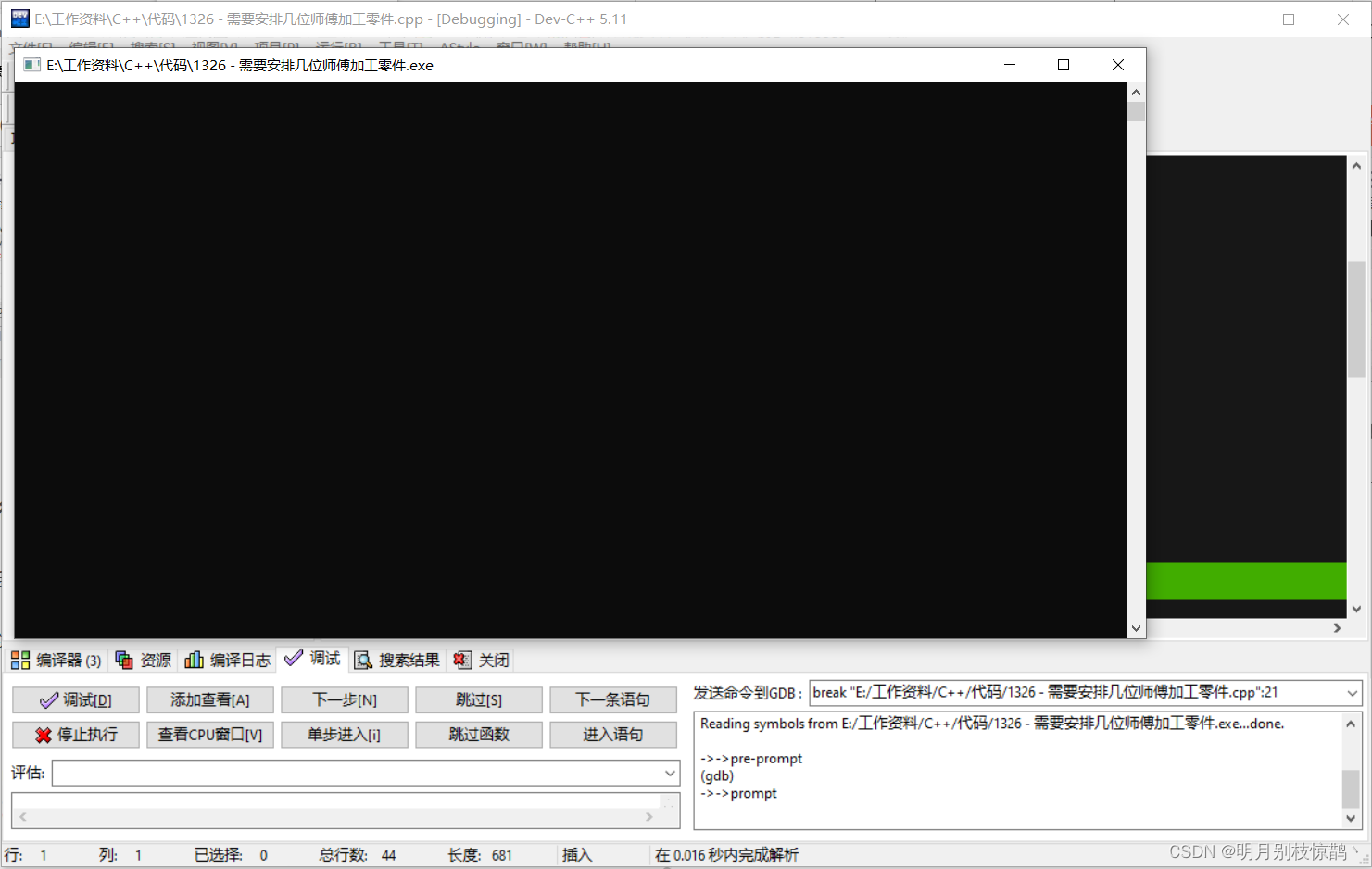Click the evaluation result scroll right arrow
1372x869 pixels.
click(649, 817)
